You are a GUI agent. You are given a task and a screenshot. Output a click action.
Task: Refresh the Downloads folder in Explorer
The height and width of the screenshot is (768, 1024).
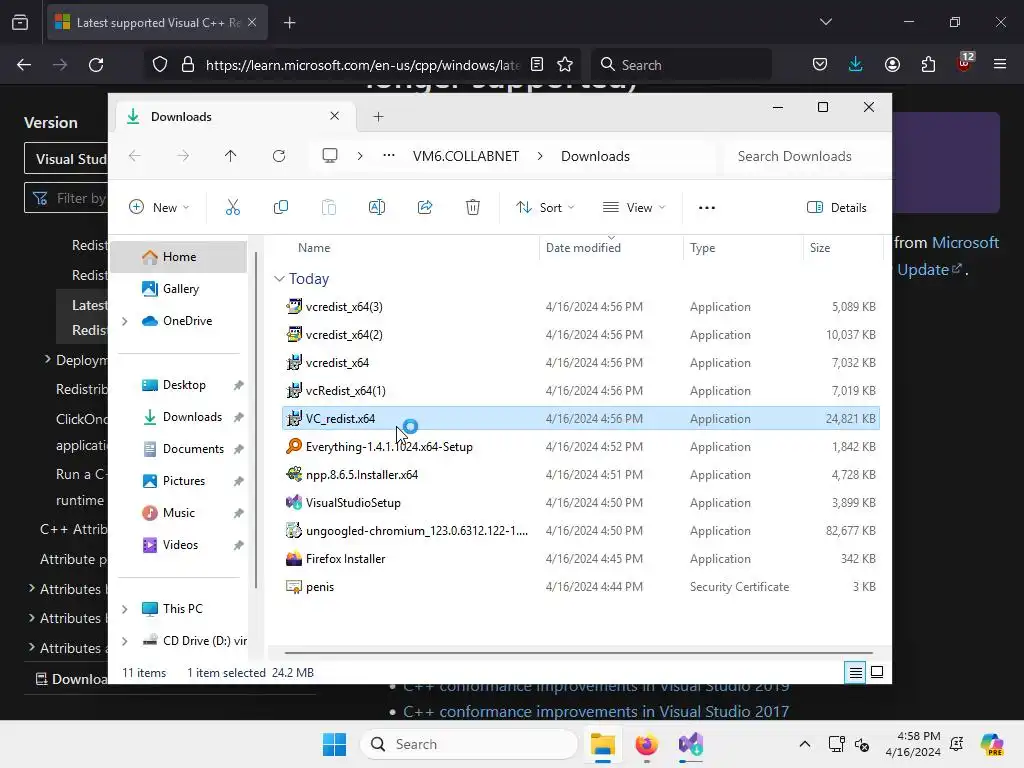[279, 156]
